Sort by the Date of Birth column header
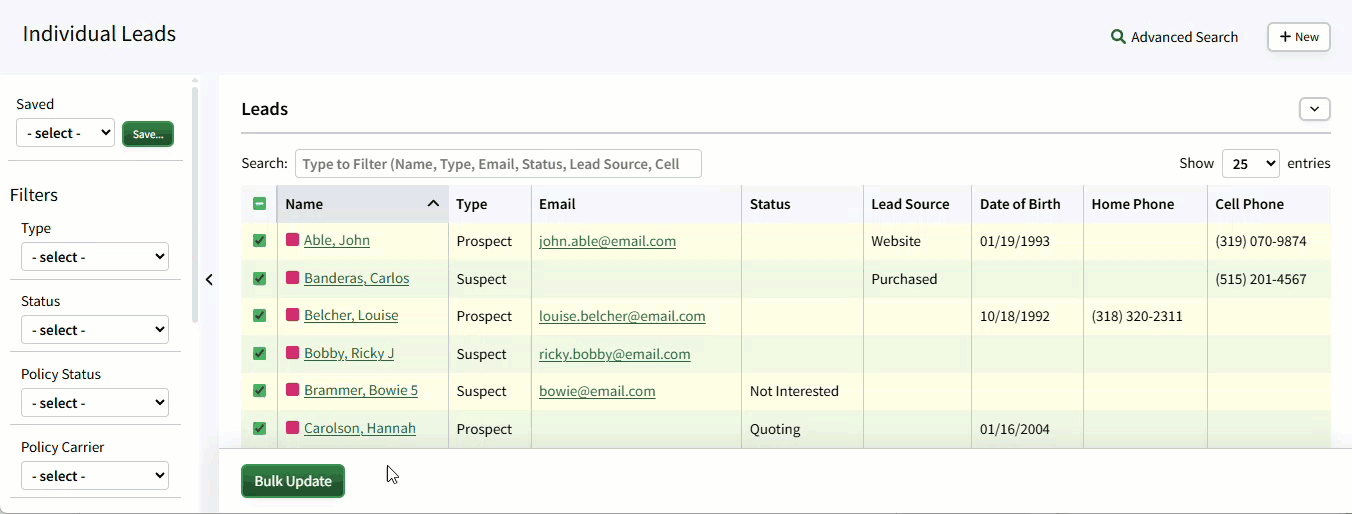The height and width of the screenshot is (514, 1352). point(1027,204)
